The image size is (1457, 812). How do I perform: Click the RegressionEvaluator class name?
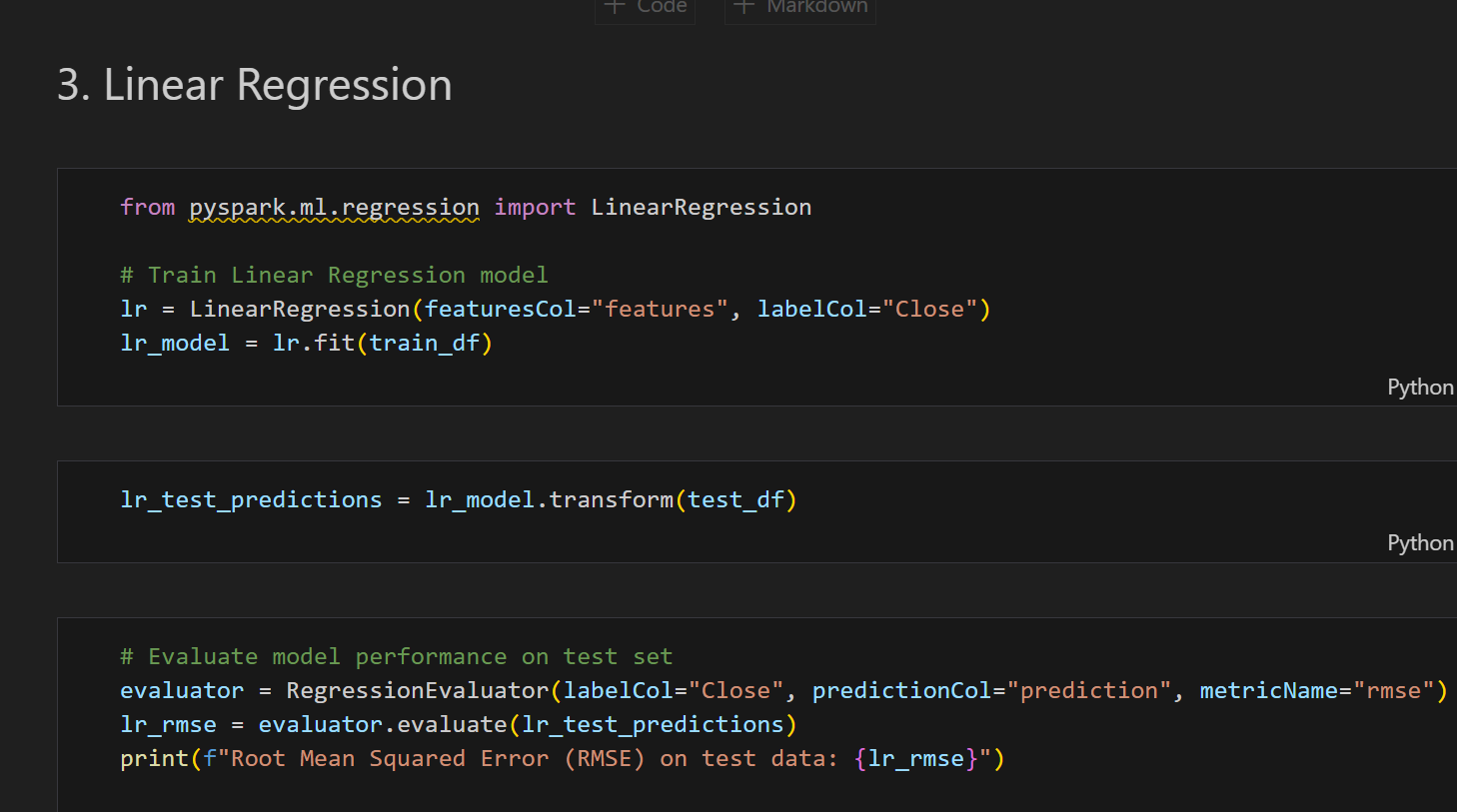click(417, 691)
